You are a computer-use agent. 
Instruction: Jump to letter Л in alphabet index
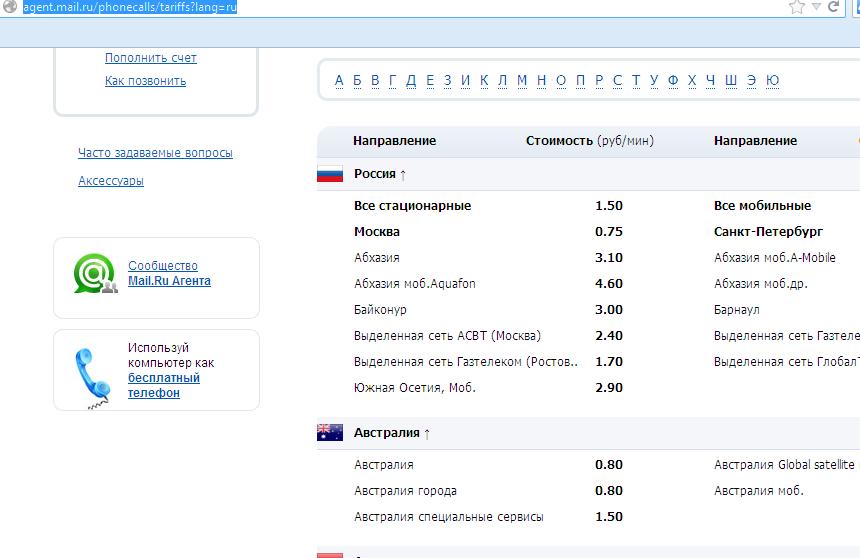click(502, 80)
